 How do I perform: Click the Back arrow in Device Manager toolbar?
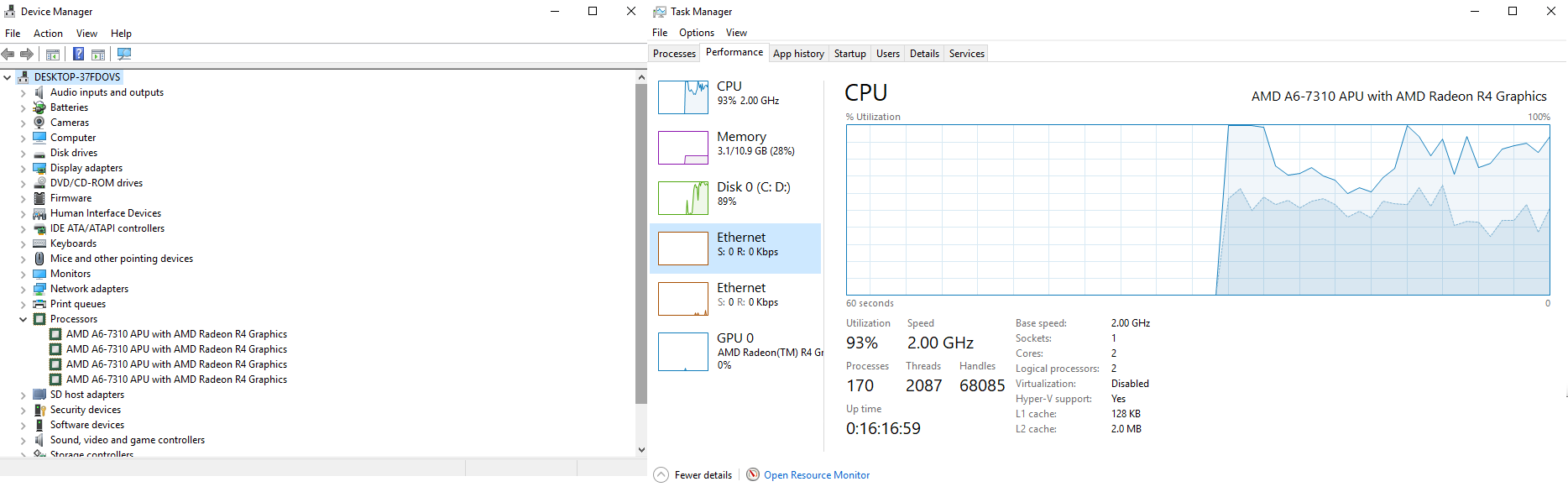(x=8, y=54)
